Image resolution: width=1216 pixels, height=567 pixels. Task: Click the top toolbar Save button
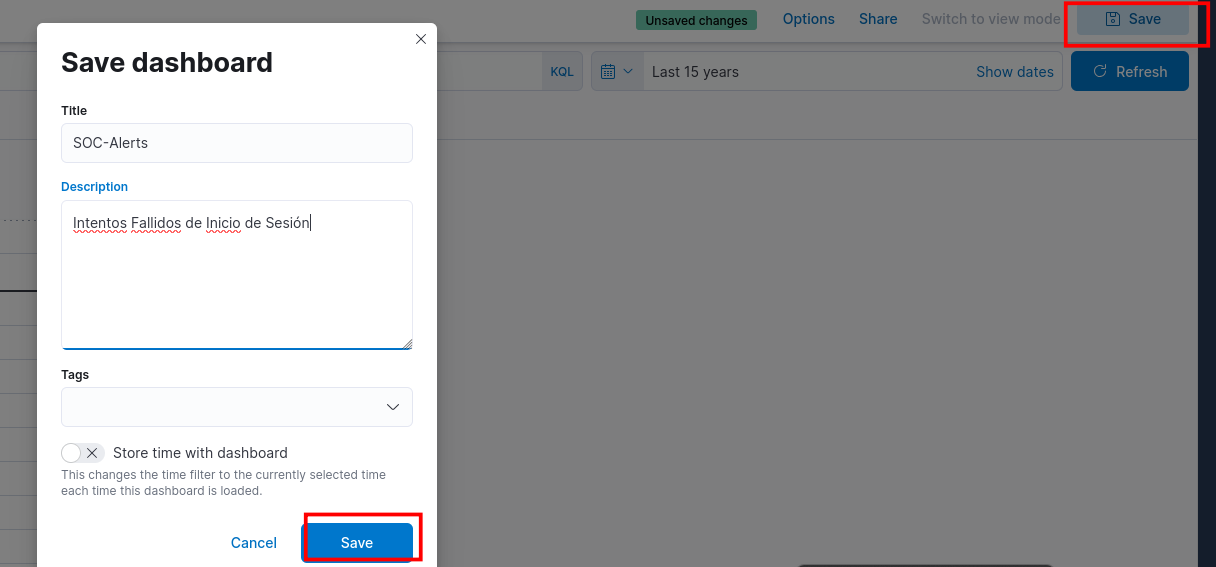click(1133, 19)
